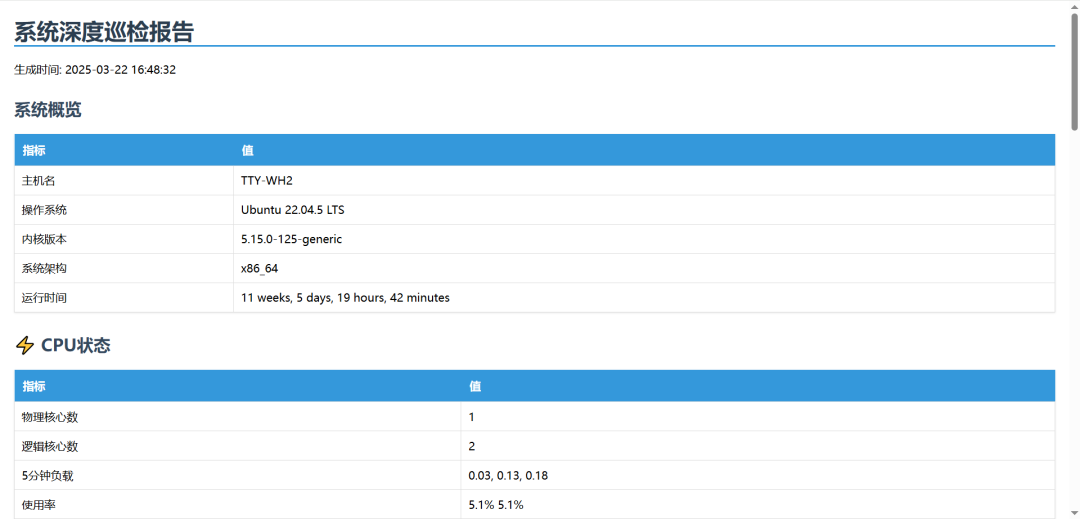Click the x86_64 architecture value
The width and height of the screenshot is (1080, 519).
[x=259, y=268]
